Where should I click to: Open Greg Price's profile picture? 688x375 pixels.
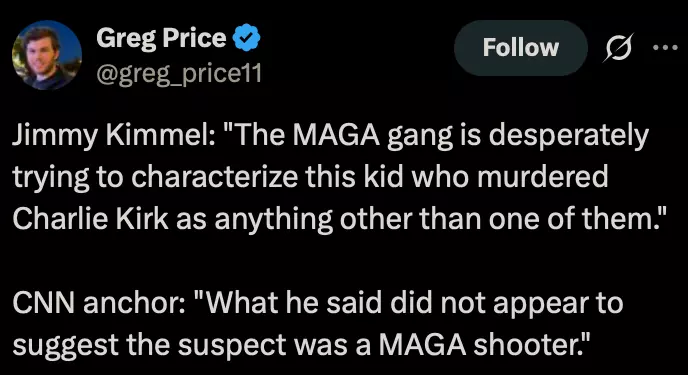[x=47, y=55]
